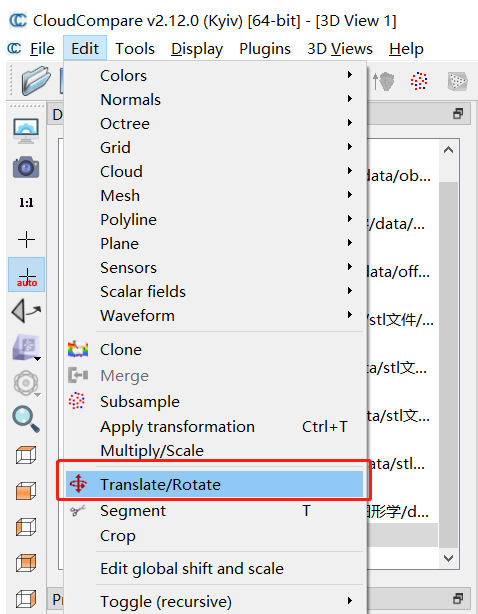Expand the Cloud submenu

coord(214,171)
